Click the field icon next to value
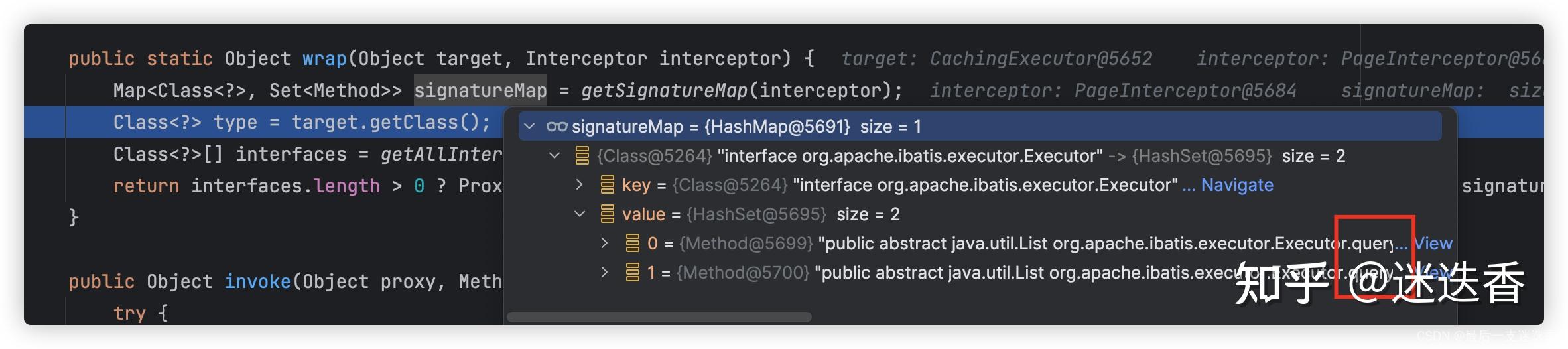This screenshot has width=1568, height=349. click(608, 214)
